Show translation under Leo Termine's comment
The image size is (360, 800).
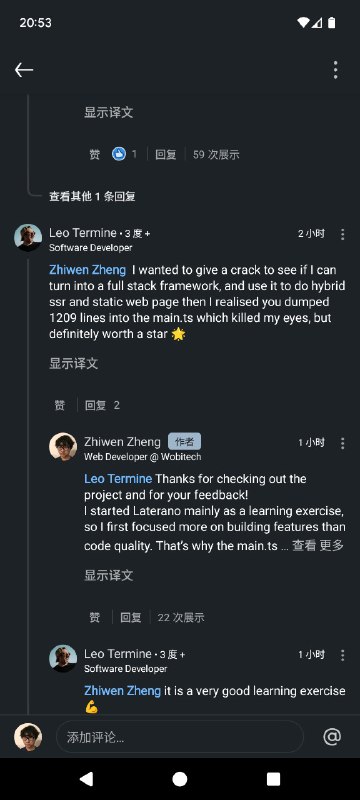[x=73, y=363]
